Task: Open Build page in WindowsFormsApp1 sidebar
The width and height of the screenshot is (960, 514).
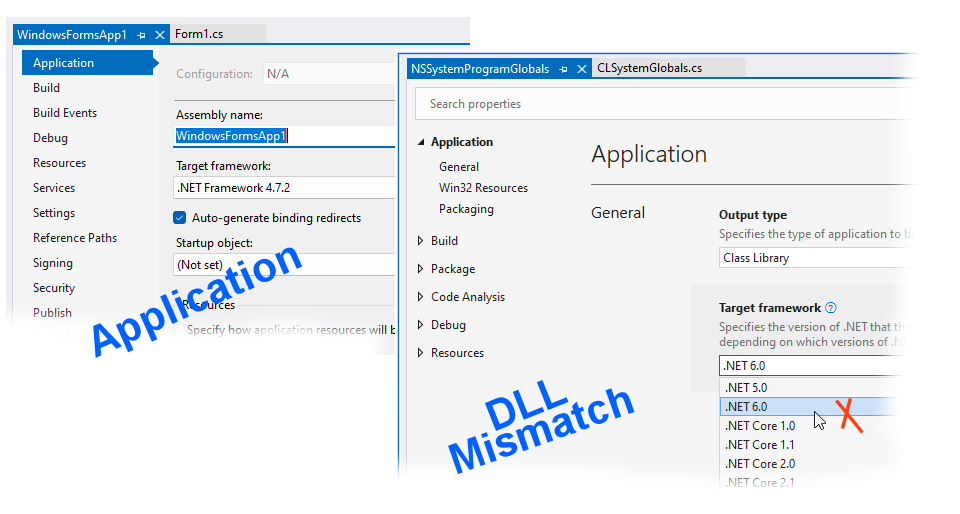Action: [x=47, y=88]
